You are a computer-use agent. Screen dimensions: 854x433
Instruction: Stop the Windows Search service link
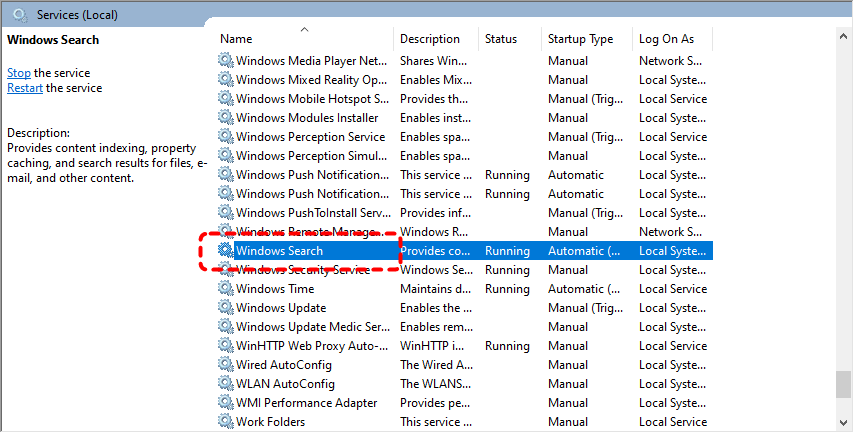coord(19,73)
